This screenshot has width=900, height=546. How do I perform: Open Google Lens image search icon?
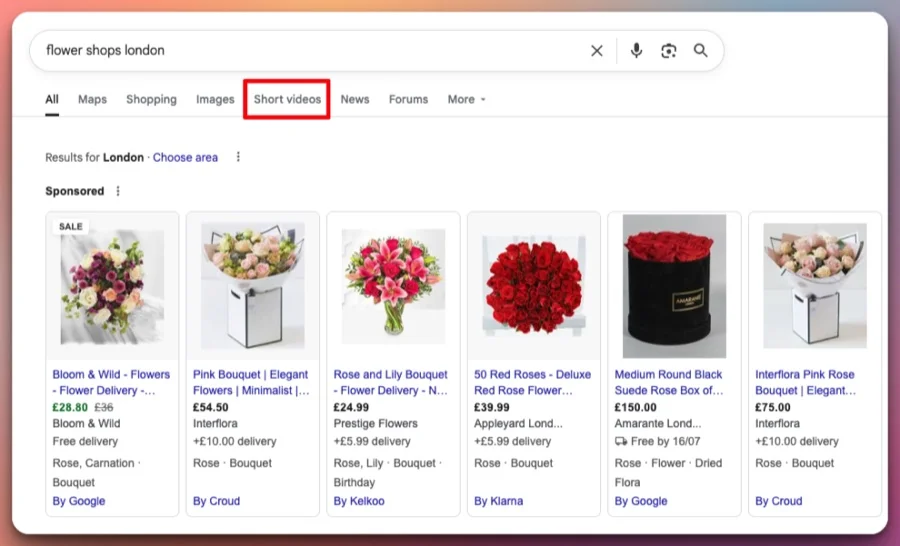668,51
